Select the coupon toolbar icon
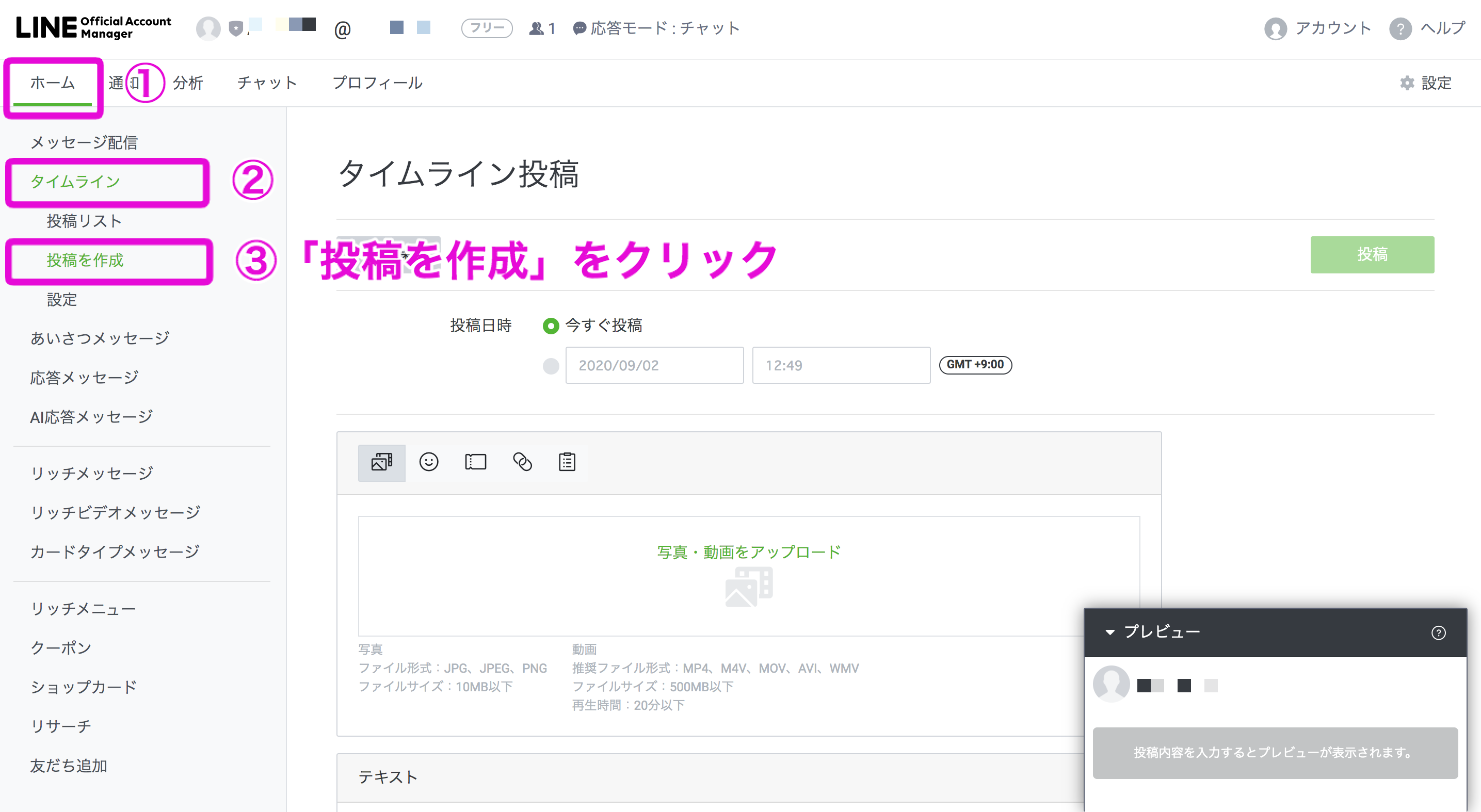This screenshot has height=812, width=1481. tap(475, 462)
